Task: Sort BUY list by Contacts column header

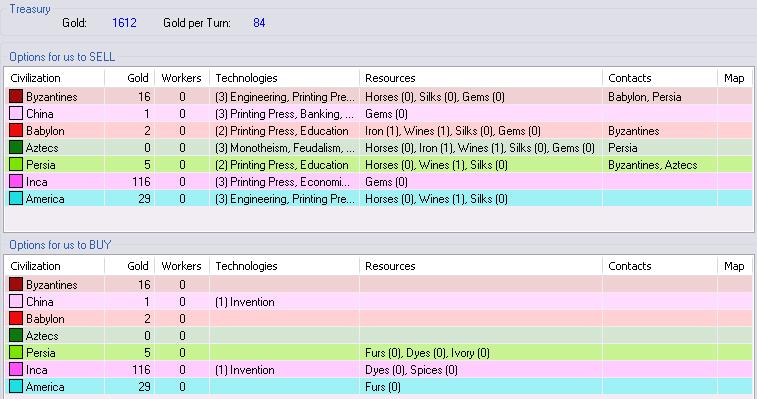Action: click(660, 266)
